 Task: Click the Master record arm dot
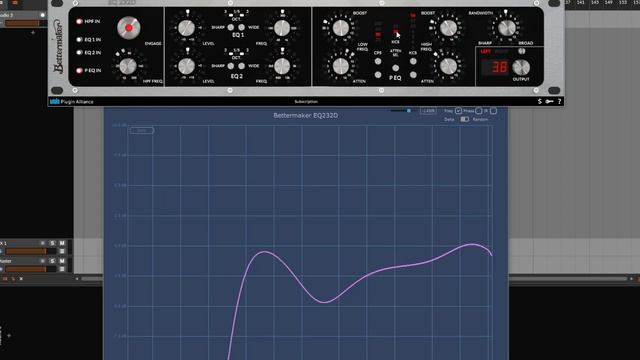coord(42,261)
